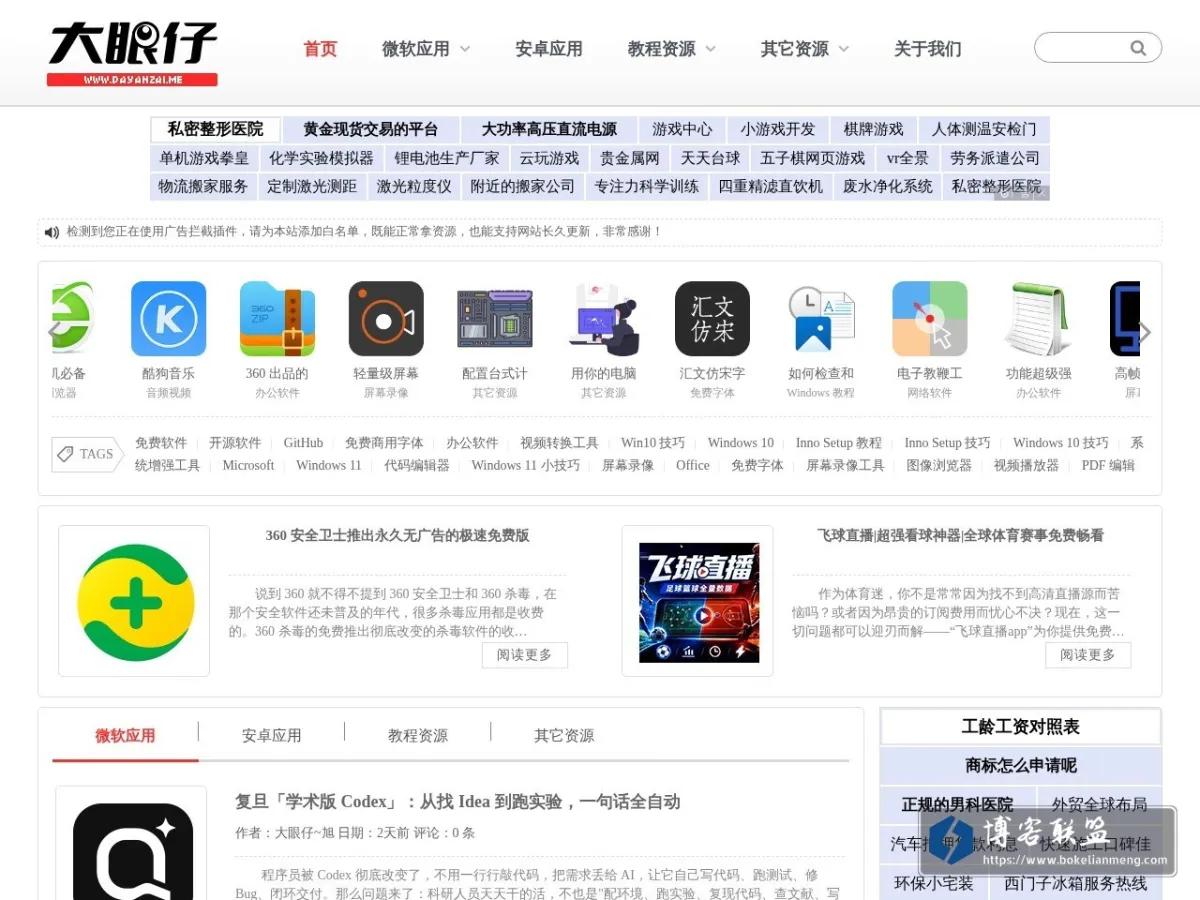The height and width of the screenshot is (900, 1200).
Task: Click the TAGS label icon
Action: coord(87,454)
